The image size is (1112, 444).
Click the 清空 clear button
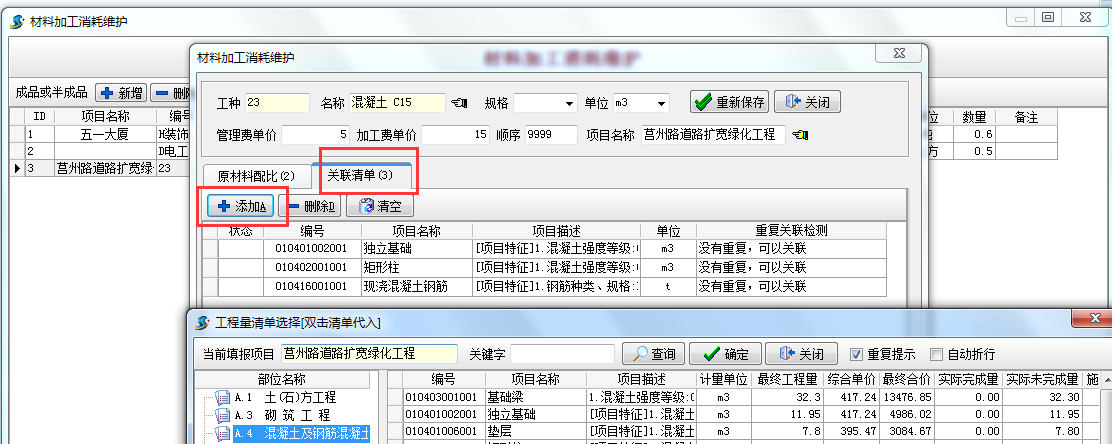(x=379, y=206)
